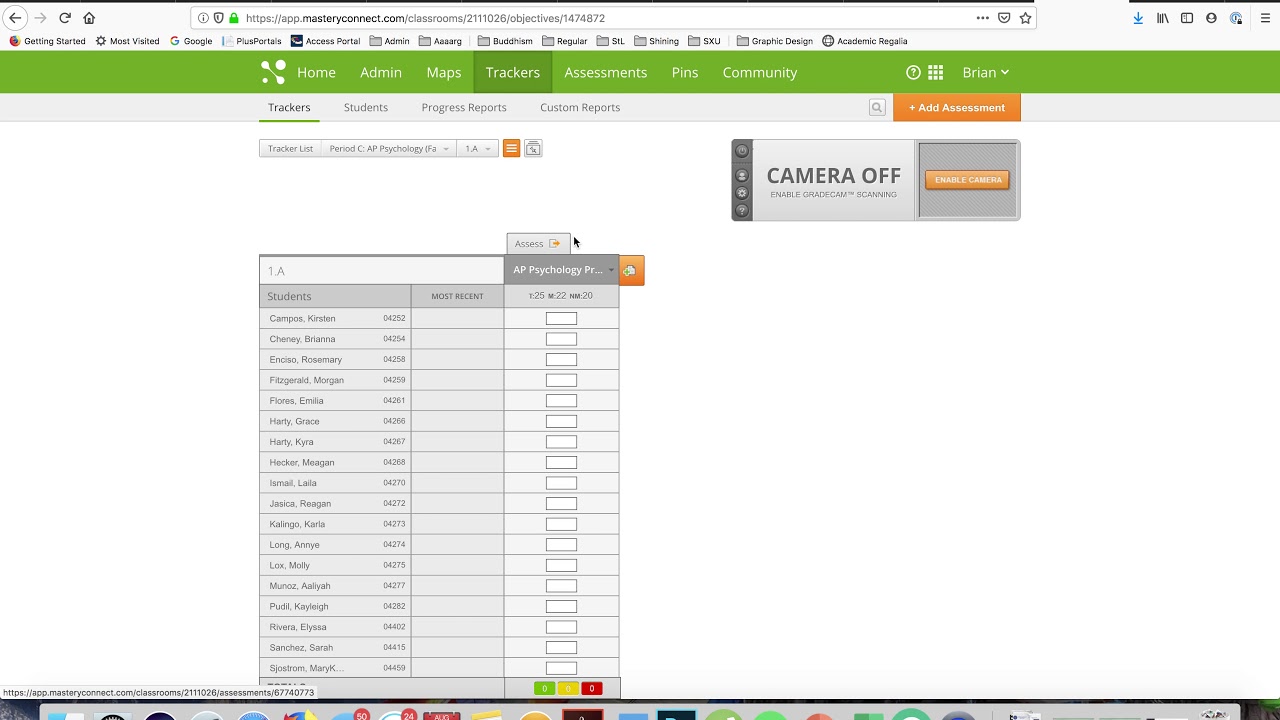Viewport: 1280px width, 720px height.
Task: Click the orange add assessment icon beside AP Psychology
Action: [x=630, y=270]
